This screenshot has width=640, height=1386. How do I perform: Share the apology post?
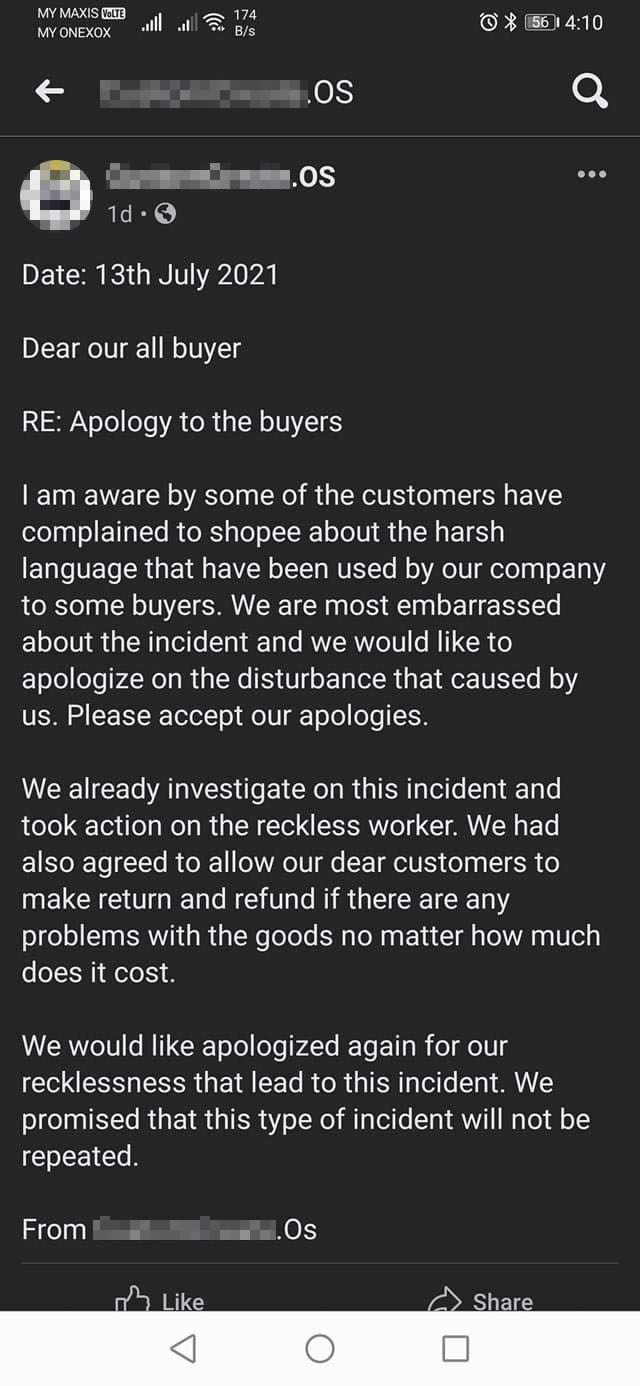pyautogui.click(x=480, y=1299)
